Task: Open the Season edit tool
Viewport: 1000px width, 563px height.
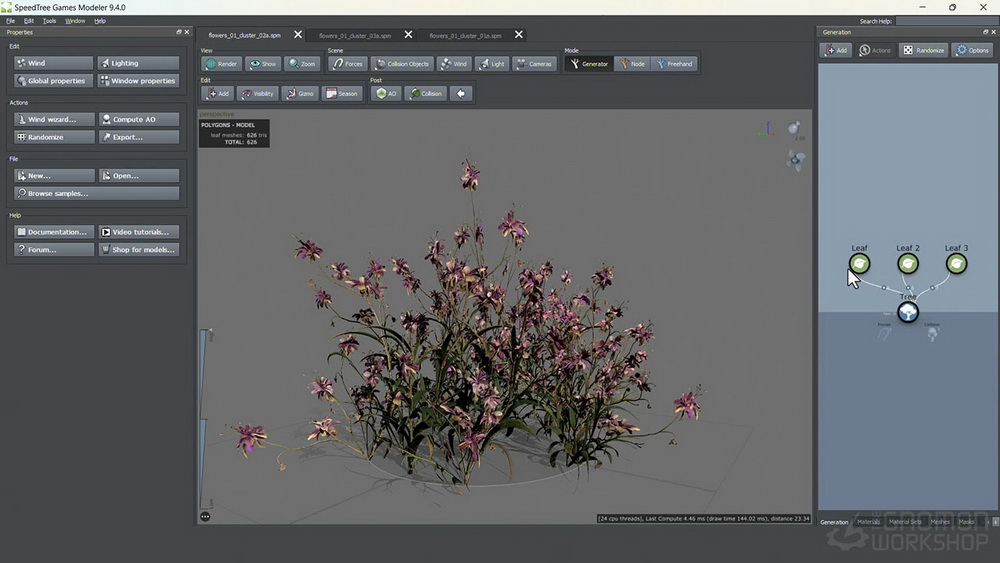Action: coord(342,94)
